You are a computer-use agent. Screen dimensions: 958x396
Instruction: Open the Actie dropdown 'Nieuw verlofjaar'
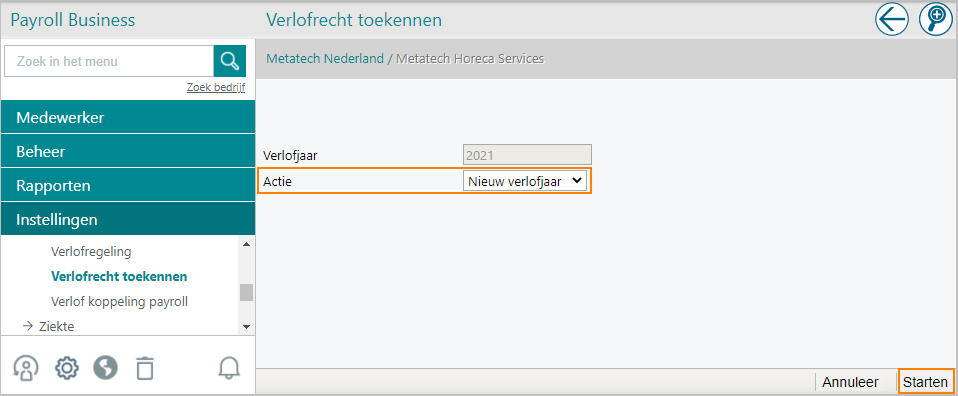click(x=525, y=181)
